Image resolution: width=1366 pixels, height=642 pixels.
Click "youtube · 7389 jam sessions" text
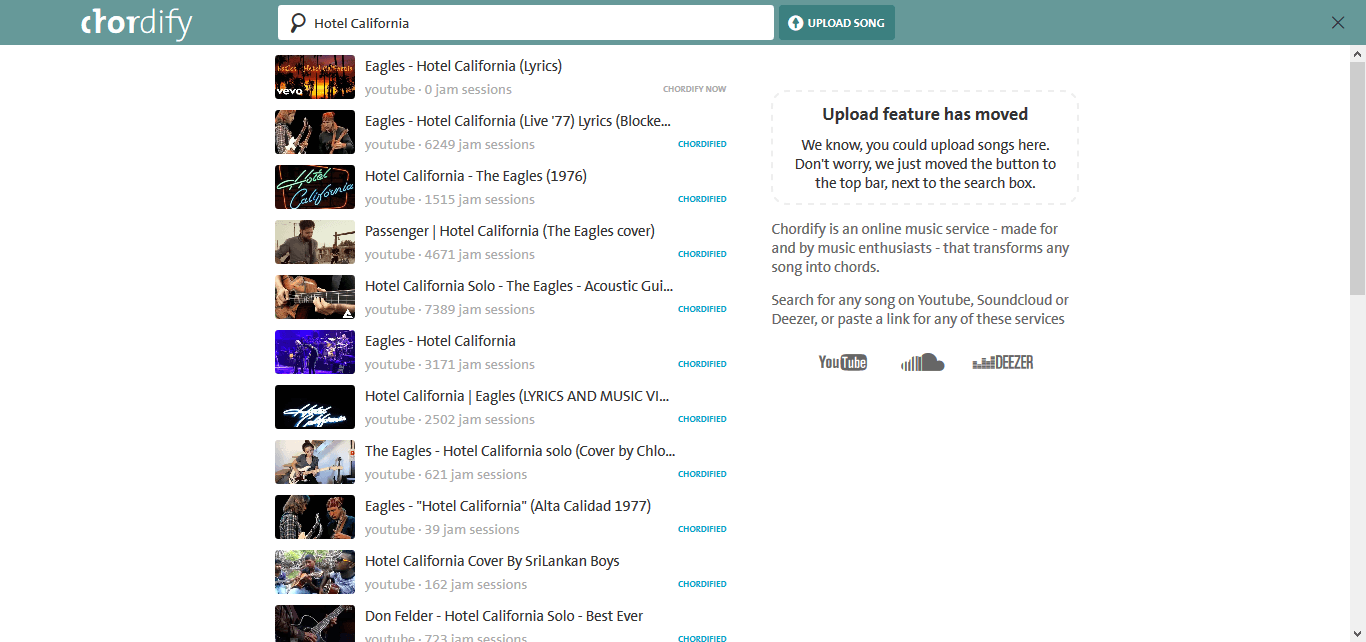[450, 309]
